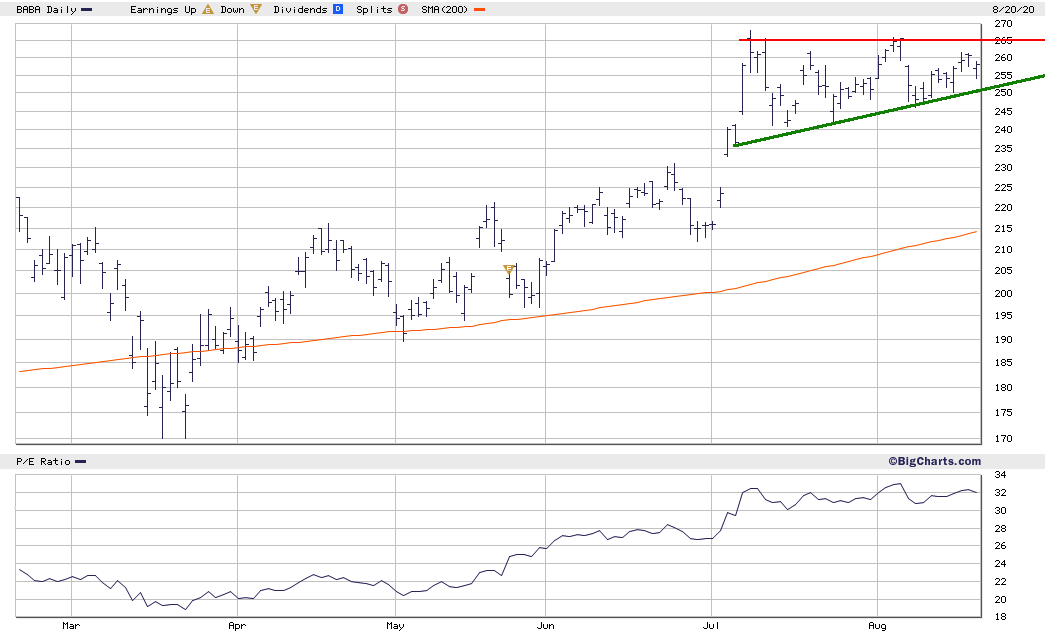Click the Earnings Down triangle legend icon
Image resolution: width=1045 pixels, height=635 pixels.
pos(256,9)
